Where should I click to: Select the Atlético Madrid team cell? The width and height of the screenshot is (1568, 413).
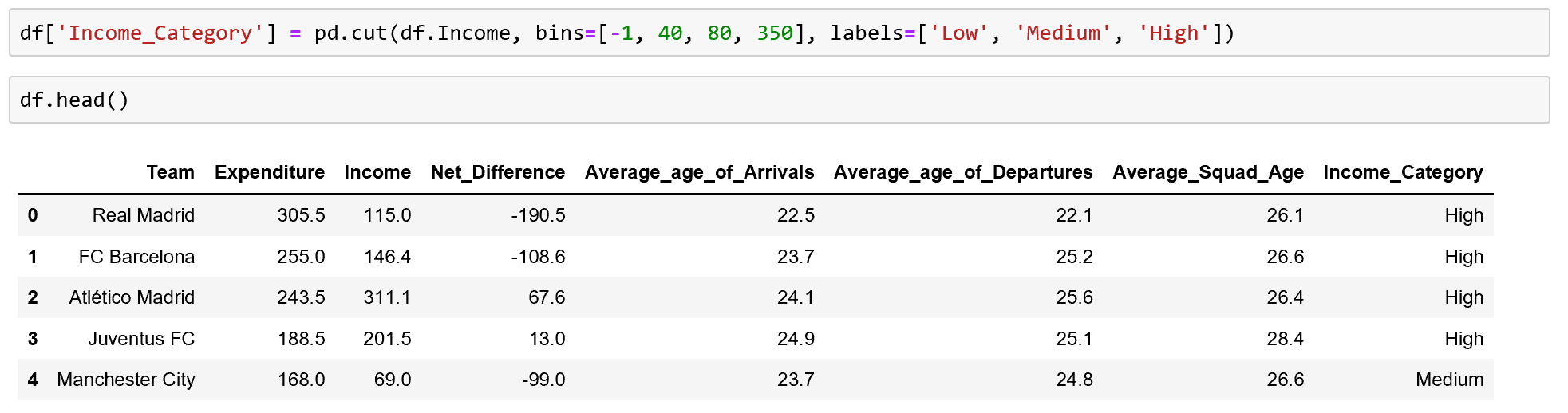point(132,297)
